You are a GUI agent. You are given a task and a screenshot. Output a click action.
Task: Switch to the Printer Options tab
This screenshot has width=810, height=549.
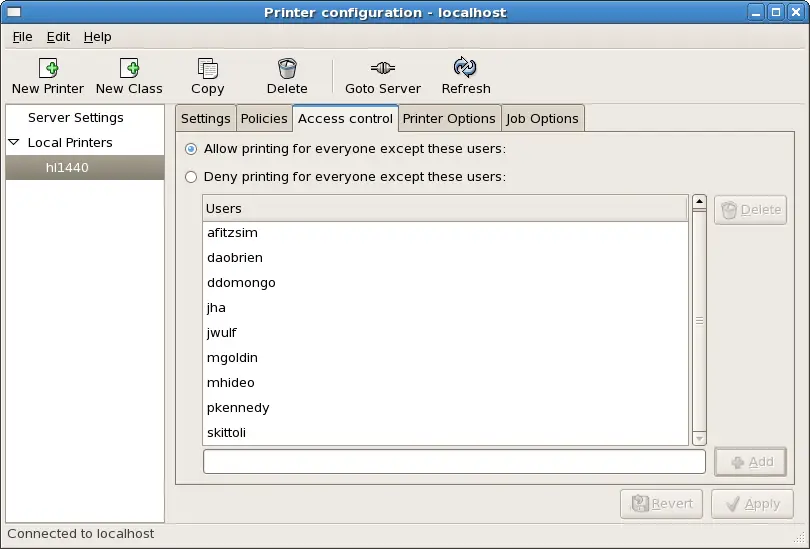pyautogui.click(x=449, y=118)
